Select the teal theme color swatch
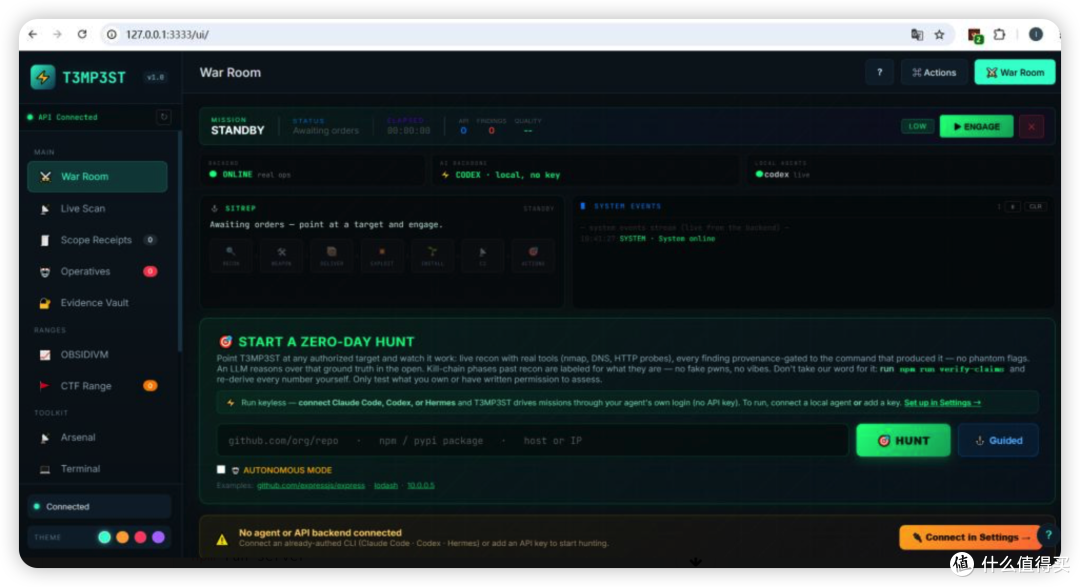This screenshot has width=1080, height=587. pyautogui.click(x=105, y=537)
